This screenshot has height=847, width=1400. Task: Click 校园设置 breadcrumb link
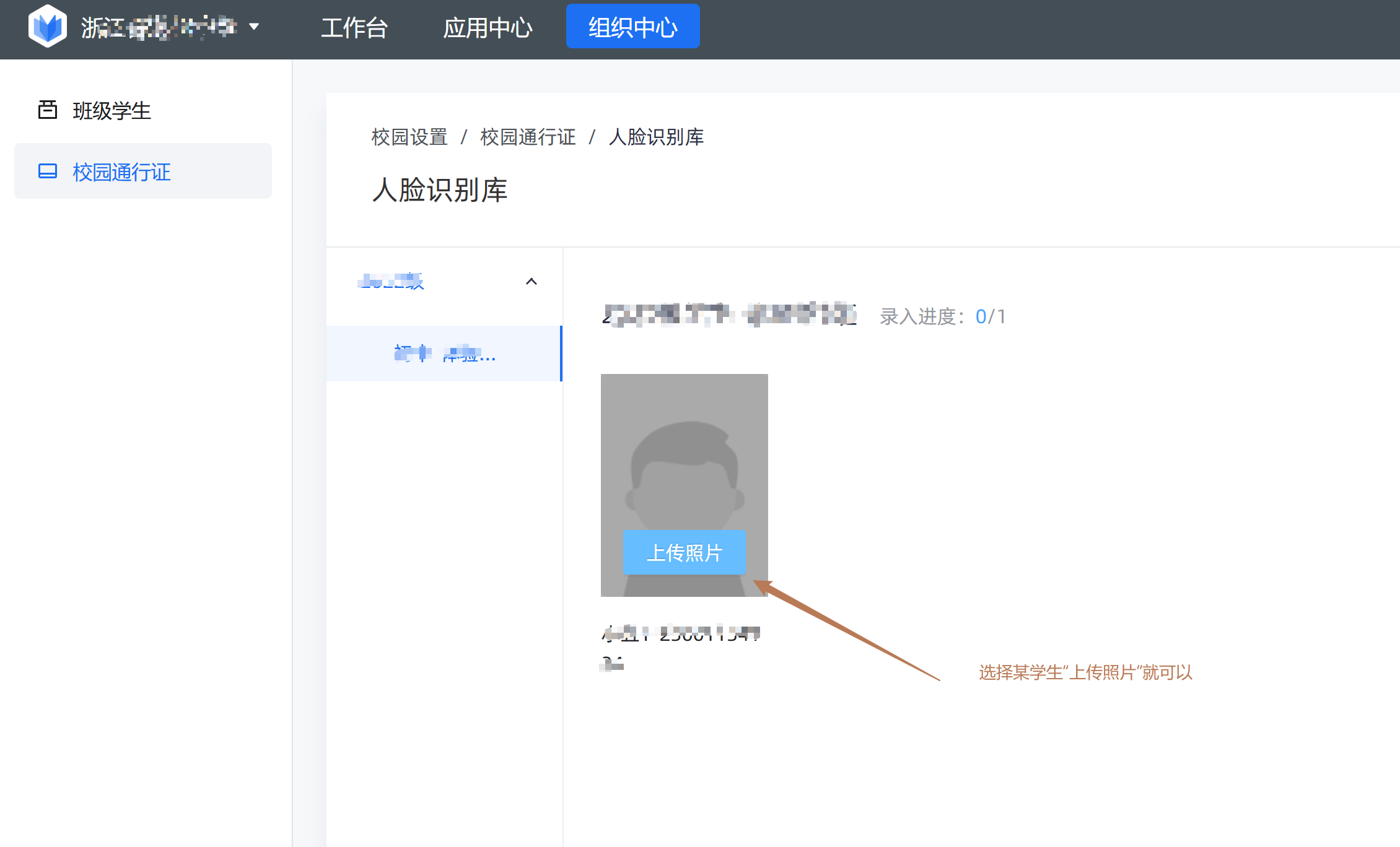click(409, 137)
